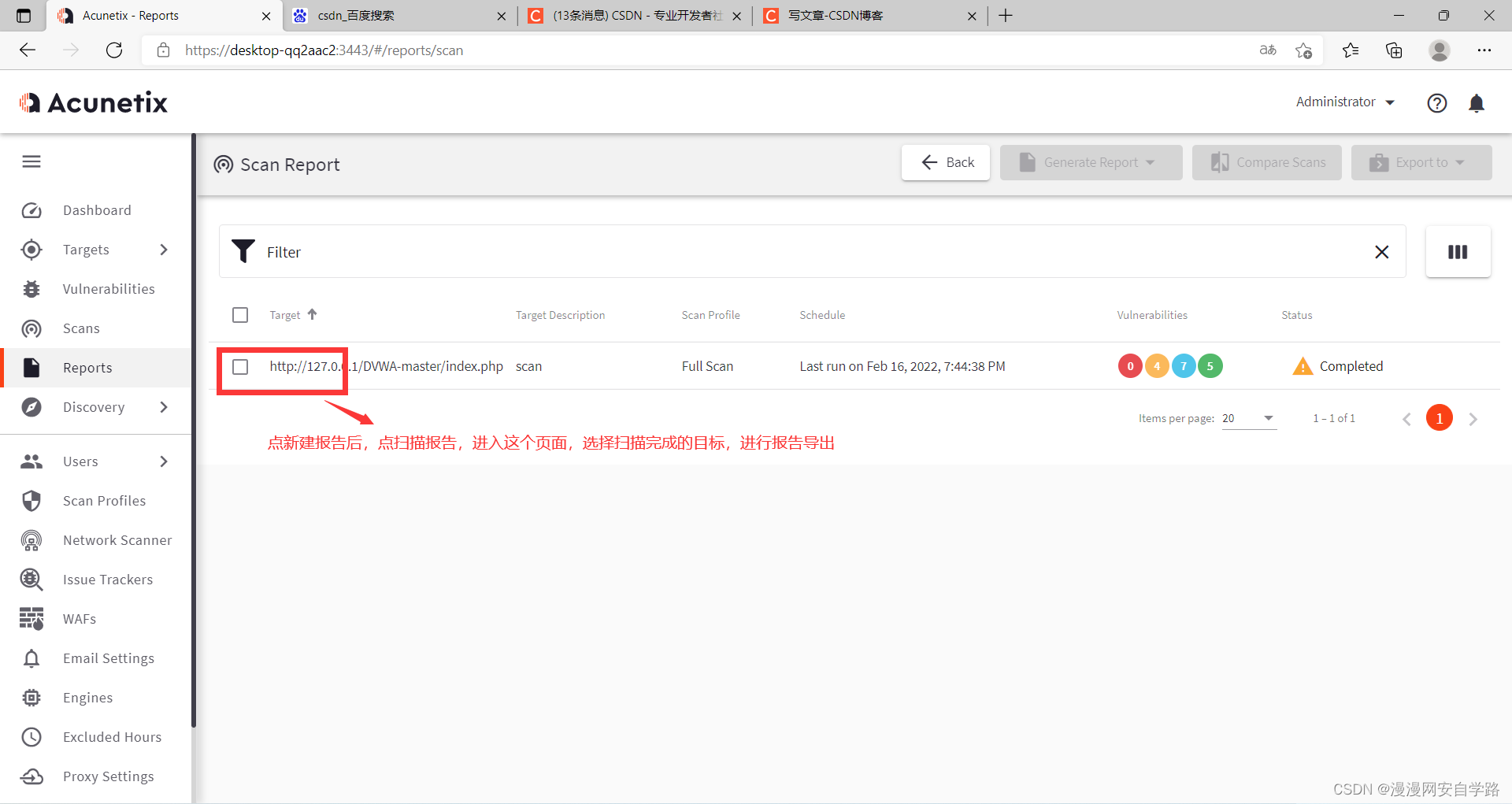Select page 1 in pagination
This screenshot has height=804, width=1512.
(x=1440, y=418)
